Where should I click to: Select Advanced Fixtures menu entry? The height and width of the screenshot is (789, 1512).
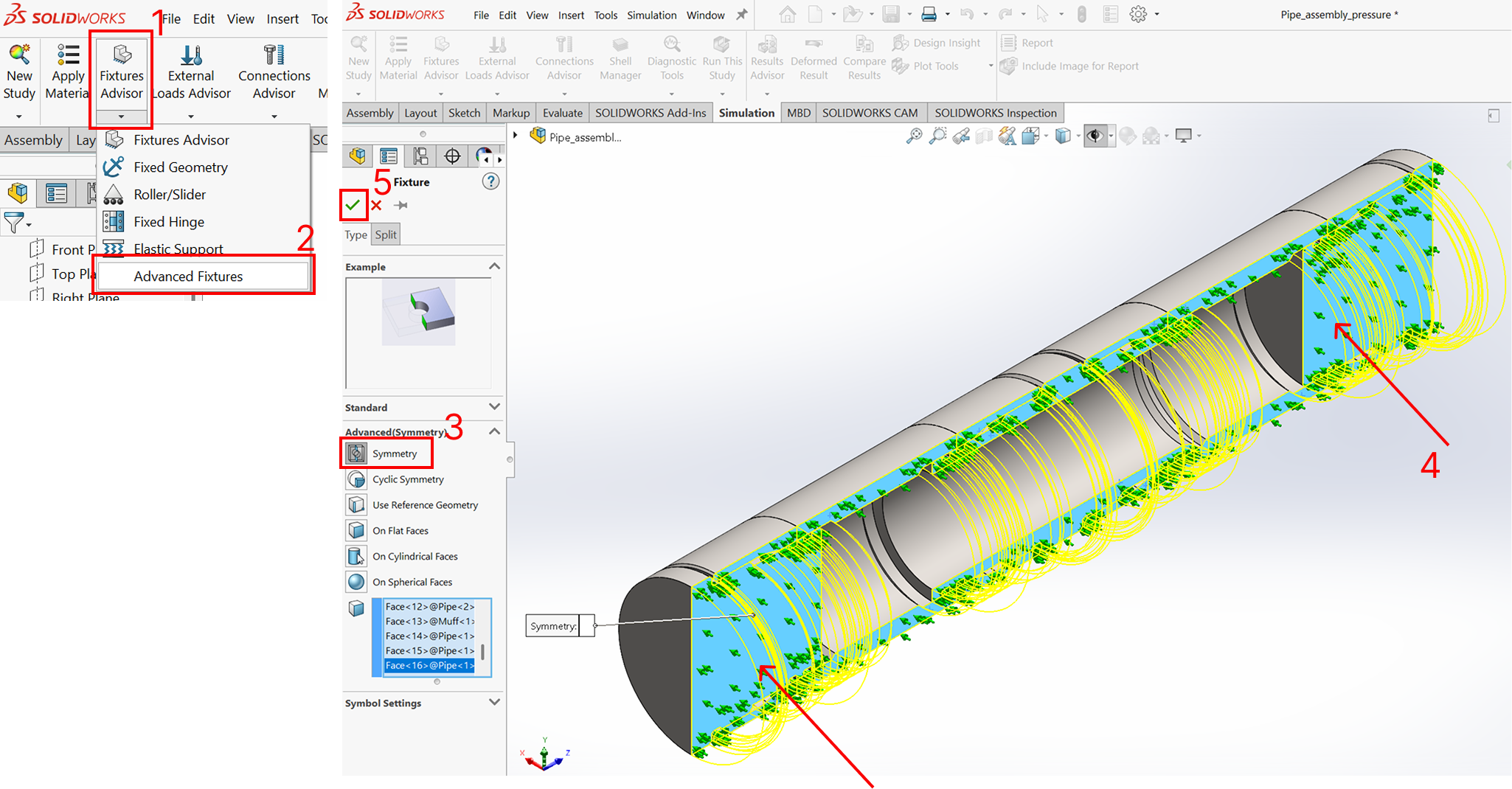pos(203,277)
